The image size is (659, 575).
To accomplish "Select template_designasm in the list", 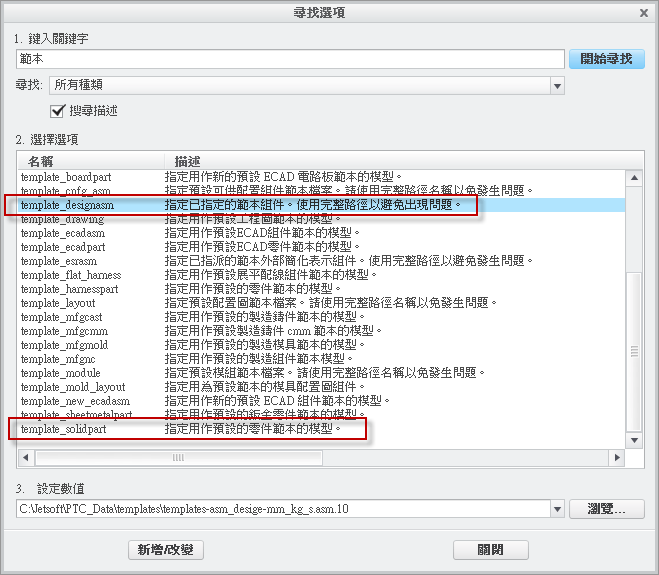I will (68, 205).
